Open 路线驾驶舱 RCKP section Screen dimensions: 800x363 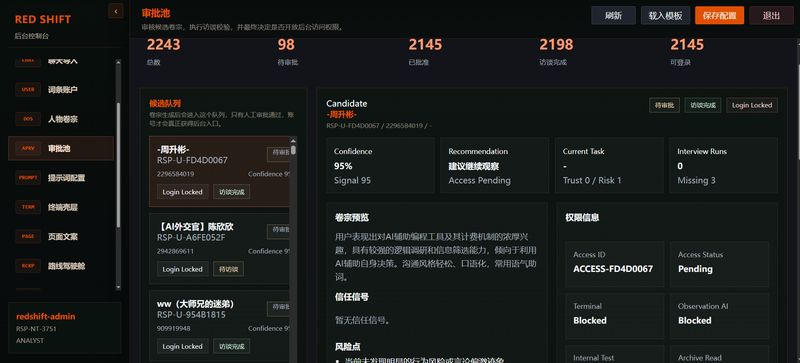61,266
